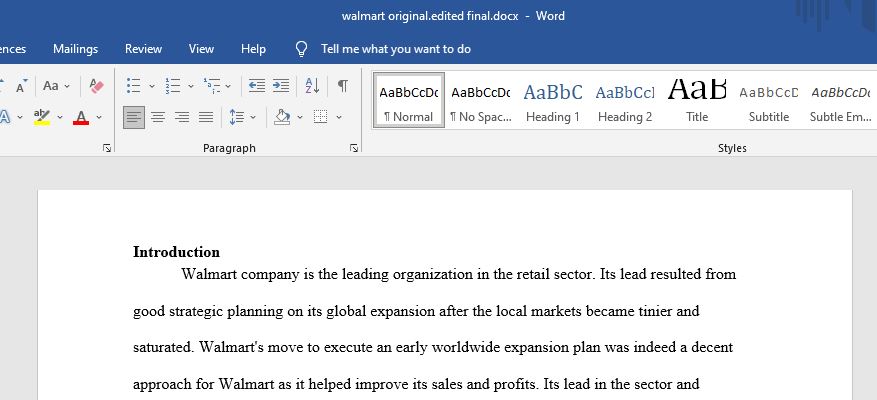Increase the paragraph indent
877x400 pixels.
pos(281,86)
